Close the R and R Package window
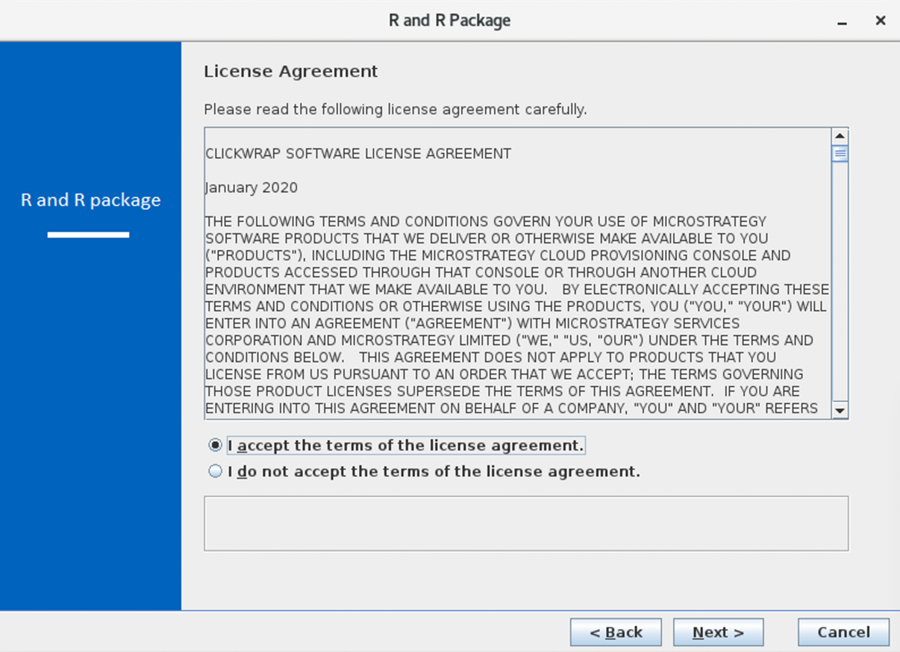Screen dimensions: 900x652 tap(880, 20)
